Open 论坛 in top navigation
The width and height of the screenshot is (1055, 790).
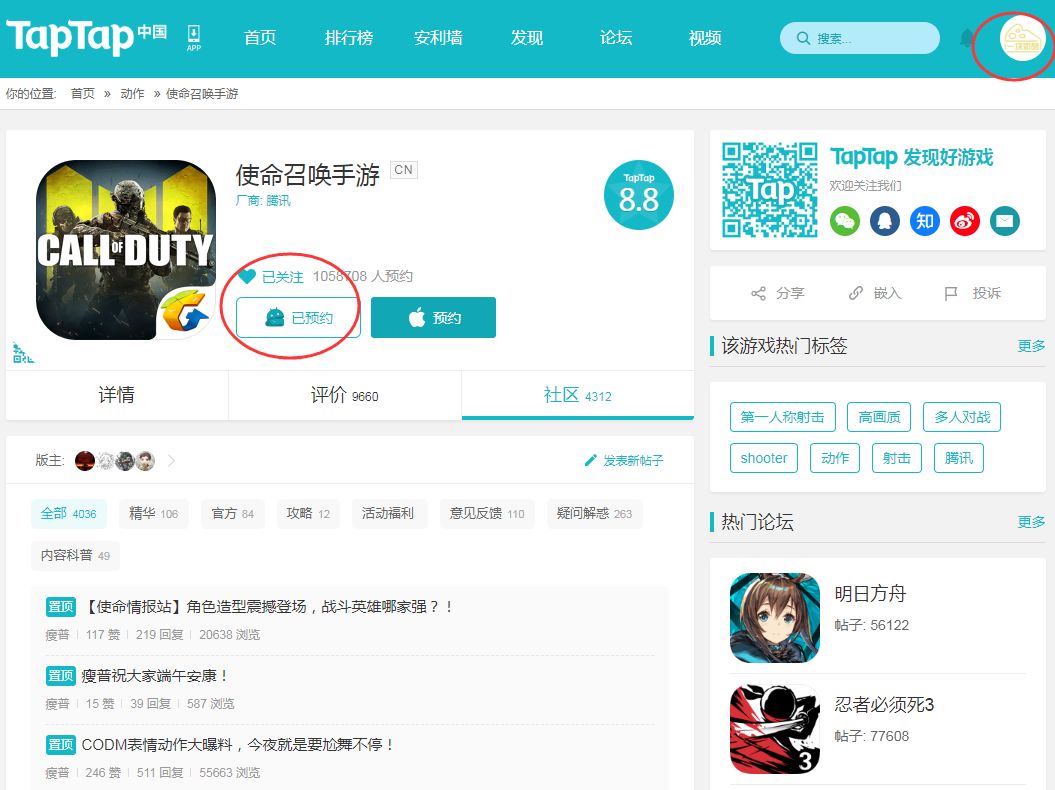[616, 38]
